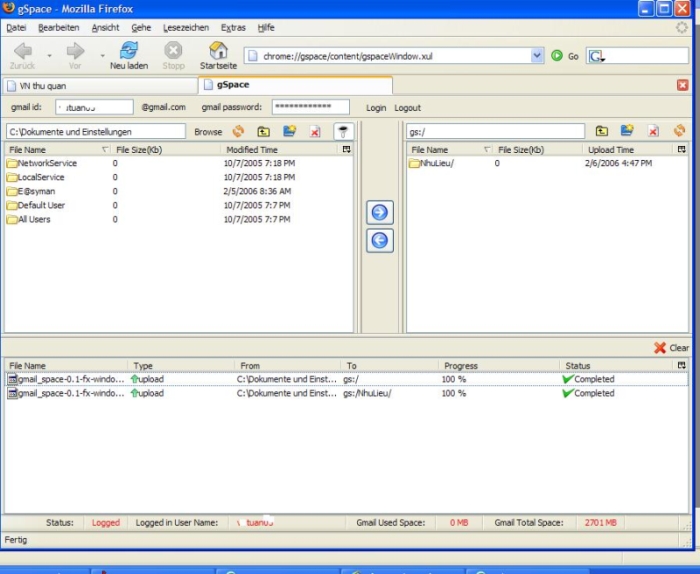
Task: Open the Vor history dropdown arrow
Action: pos(102,56)
